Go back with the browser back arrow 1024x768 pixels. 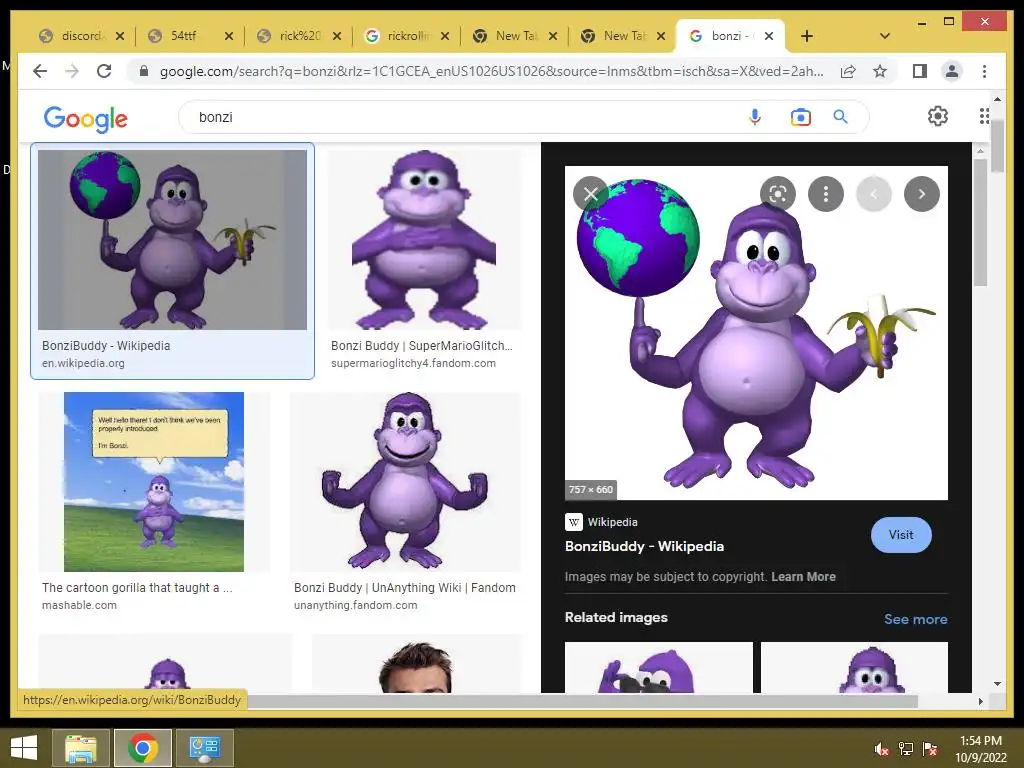[x=40, y=71]
